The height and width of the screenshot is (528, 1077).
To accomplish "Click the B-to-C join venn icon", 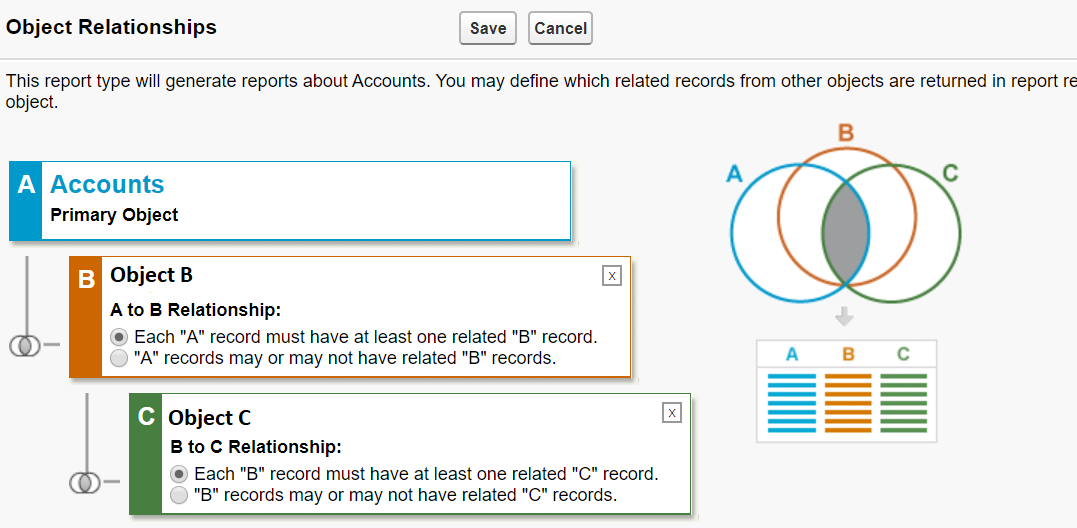I will click(x=84, y=483).
